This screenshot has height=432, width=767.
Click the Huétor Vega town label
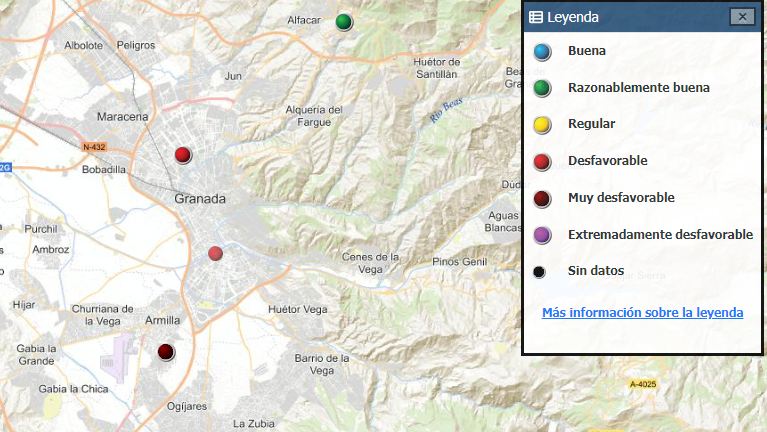[298, 310]
